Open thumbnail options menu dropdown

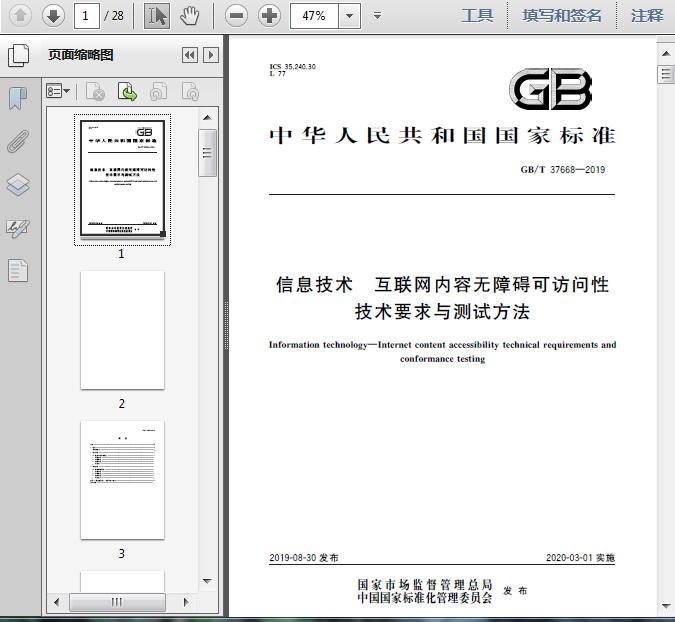tap(58, 91)
